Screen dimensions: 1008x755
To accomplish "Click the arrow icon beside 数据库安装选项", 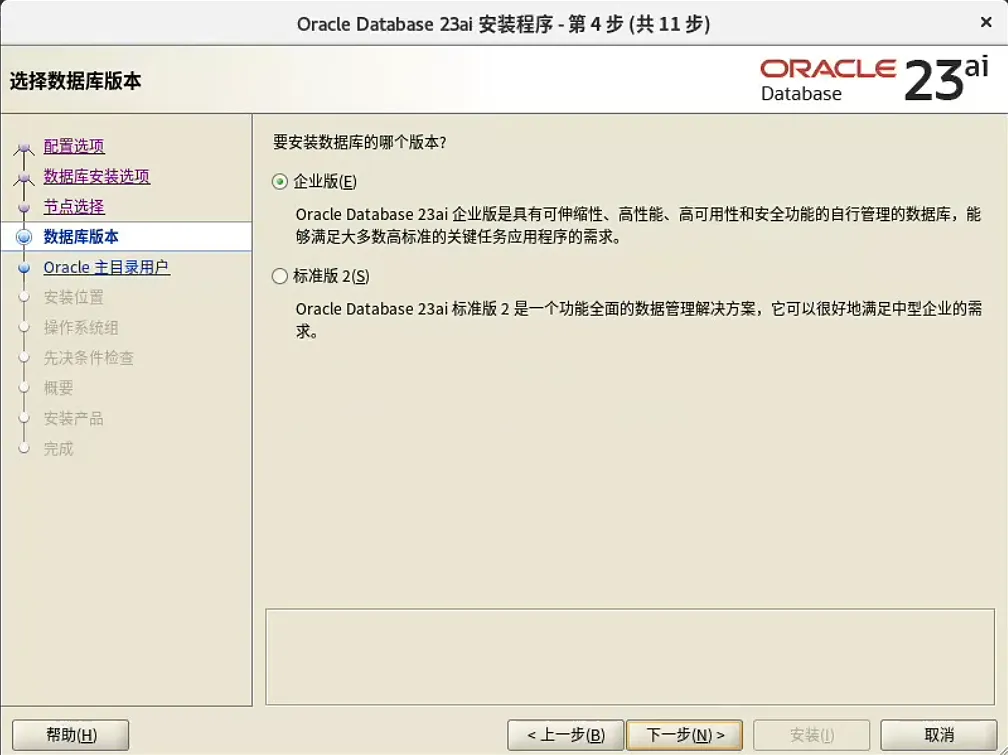I will point(22,177).
